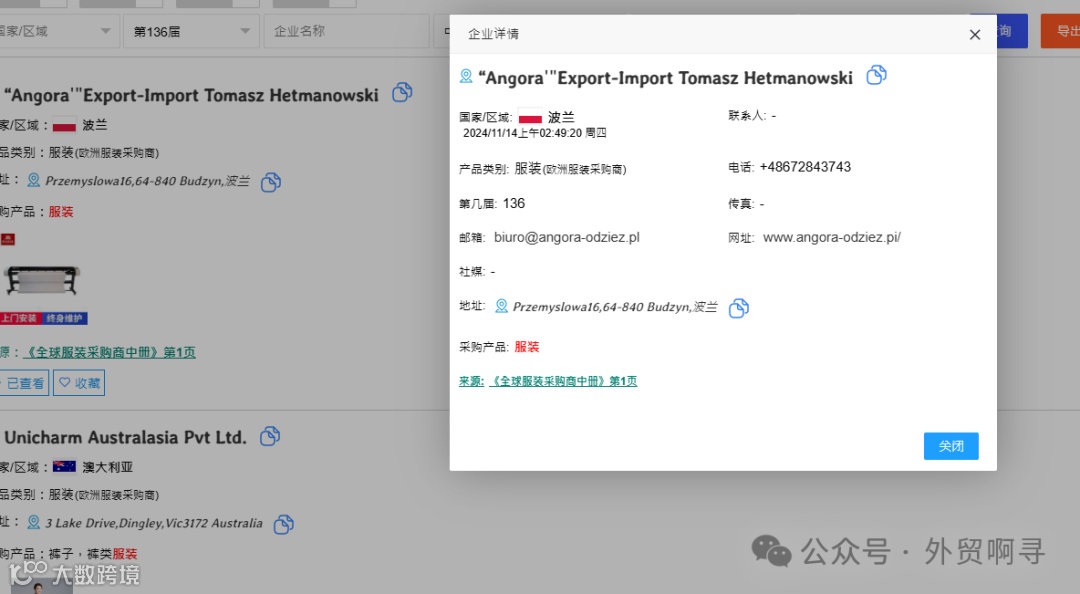Copy company name in the dialog title
Screen dimensions: 1080x594
point(876,75)
